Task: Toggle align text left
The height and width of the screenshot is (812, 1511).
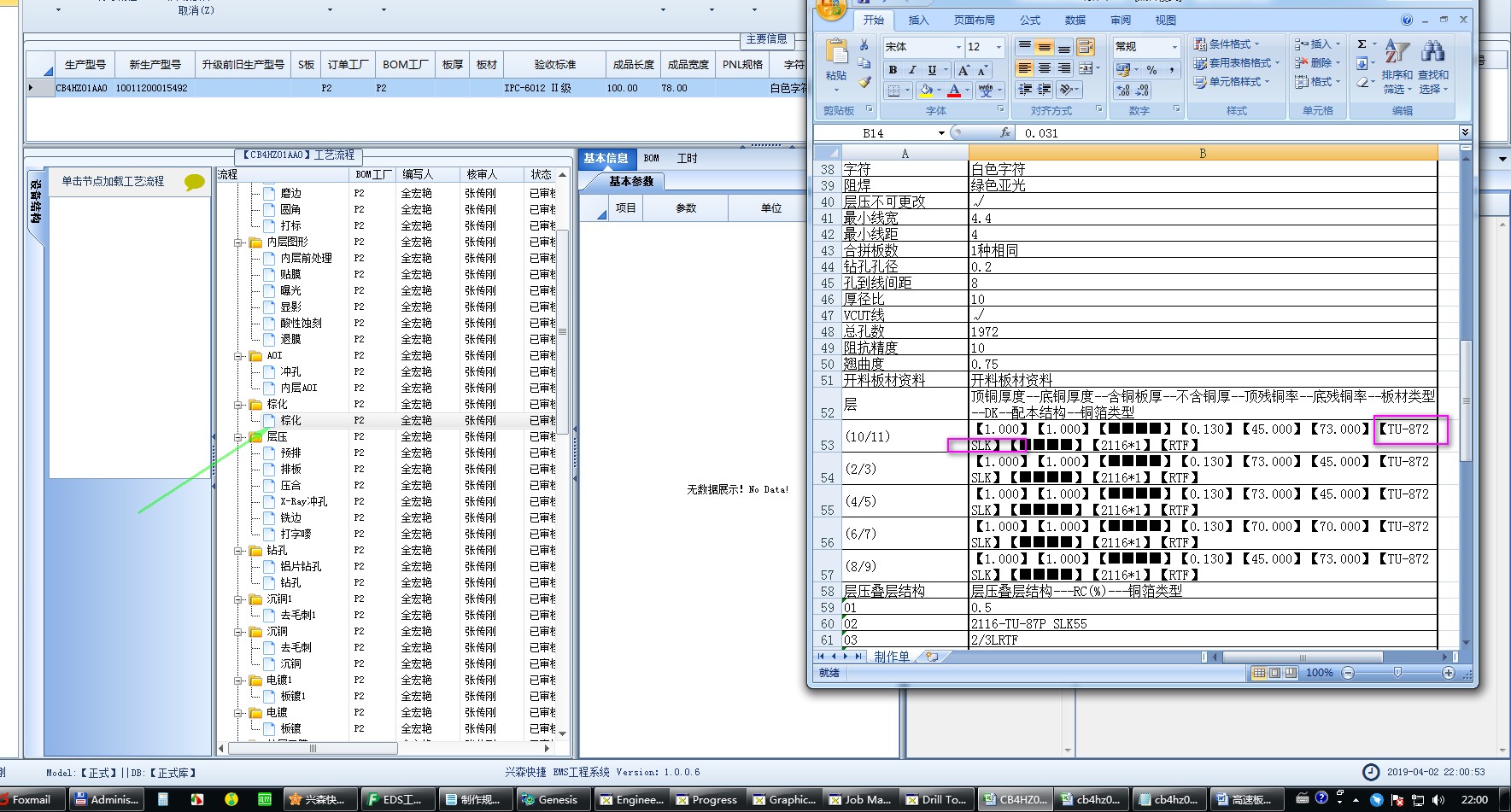Action: click(1025, 68)
